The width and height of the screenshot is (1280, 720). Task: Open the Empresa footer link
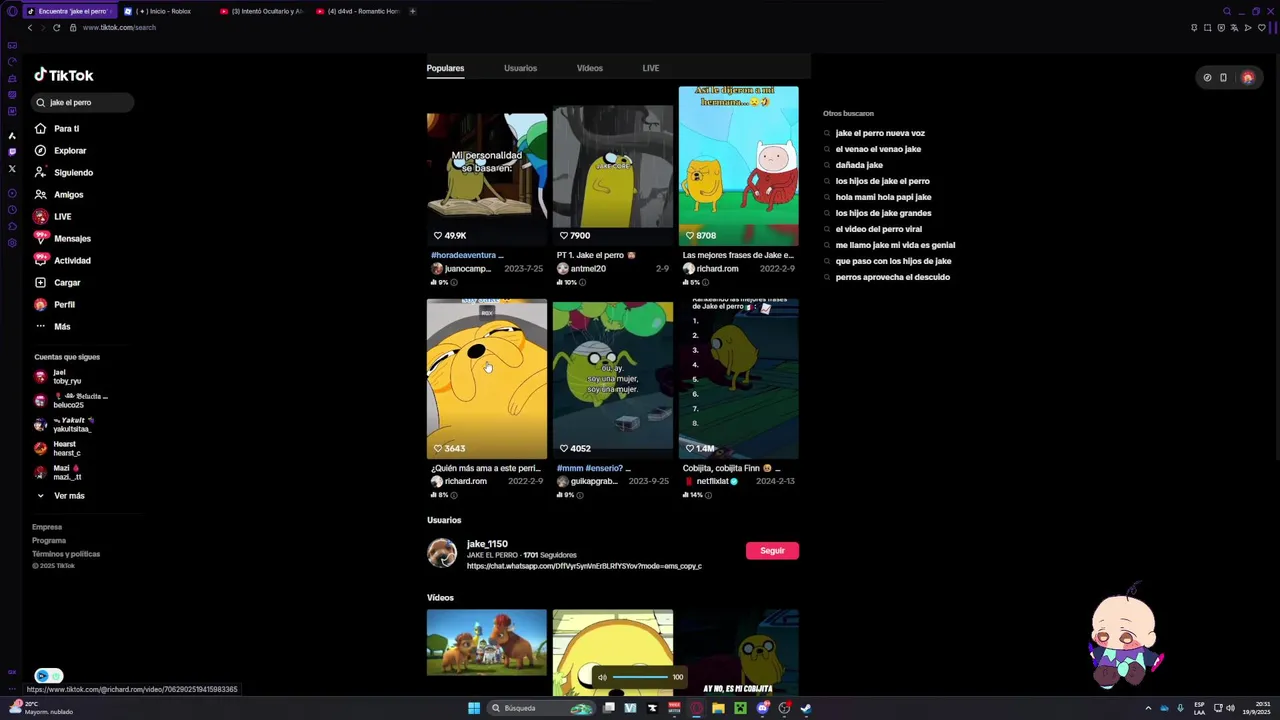[47, 527]
